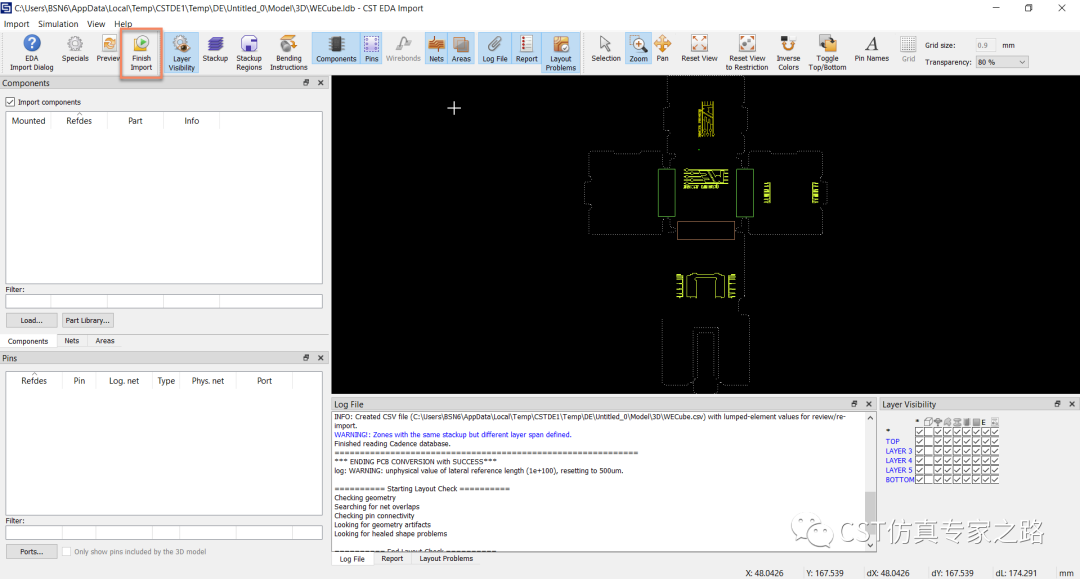1080x579 pixels.
Task: Toggle the Nets toolbar button
Action: [437, 50]
